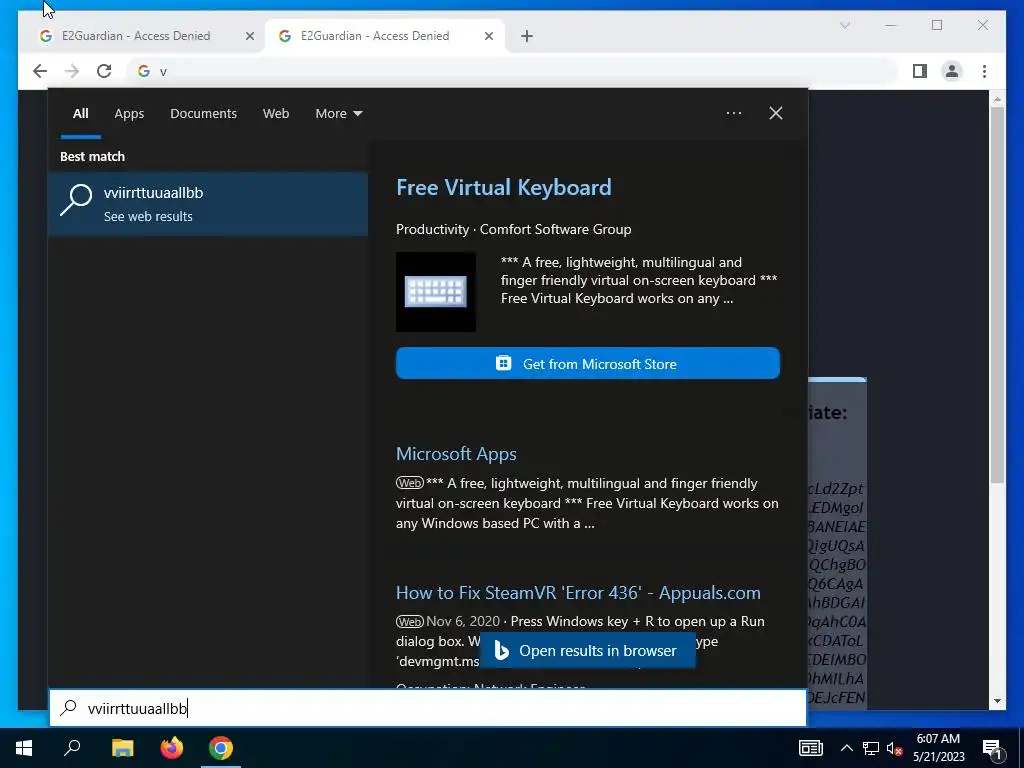Click Chrome's forward arrow
The width and height of the screenshot is (1024, 768).
pyautogui.click(x=72, y=71)
